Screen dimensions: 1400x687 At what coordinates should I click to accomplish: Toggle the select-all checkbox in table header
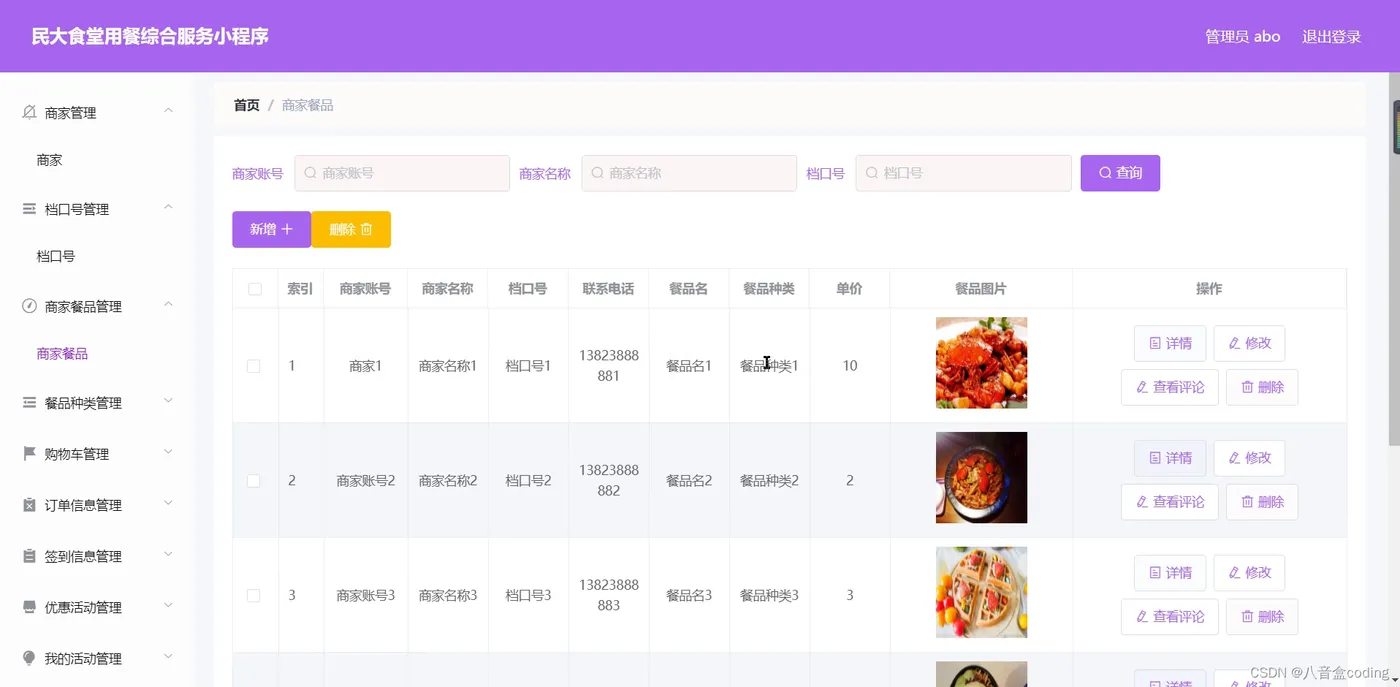255,289
